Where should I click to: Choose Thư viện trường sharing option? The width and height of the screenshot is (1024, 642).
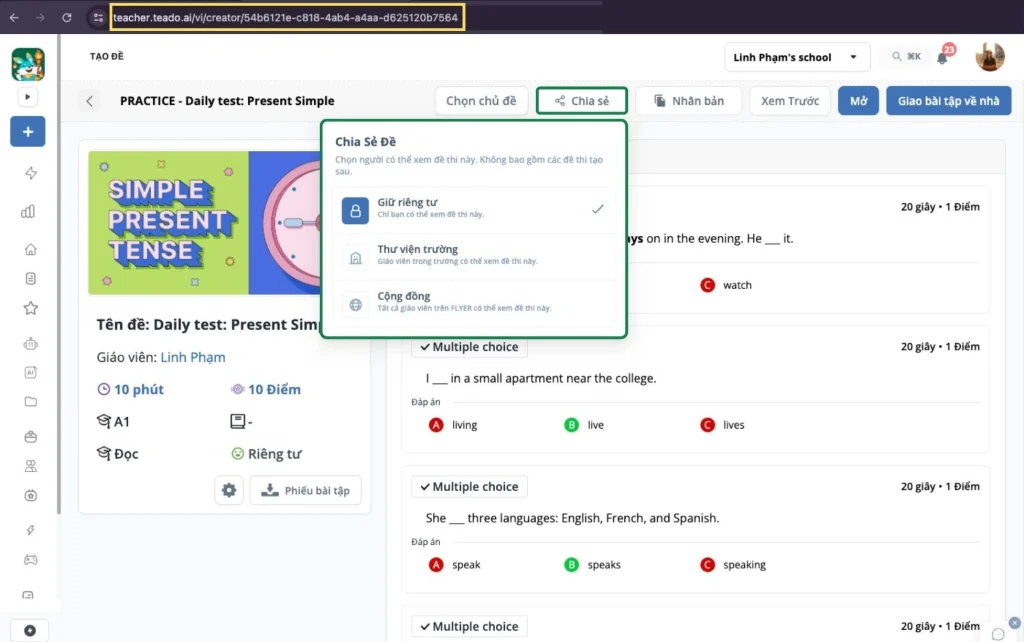473,257
